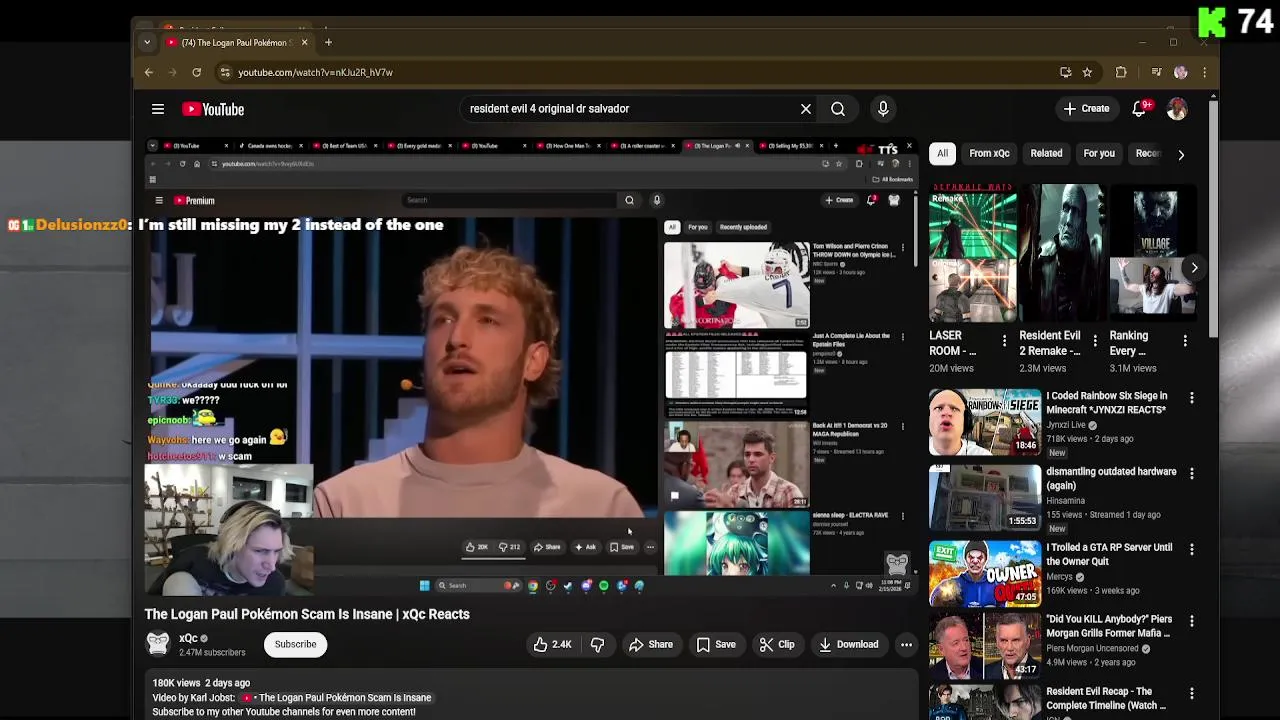Screen dimensions: 1280x720
Task: Open the Chrome profile avatar
Action: (1181, 72)
